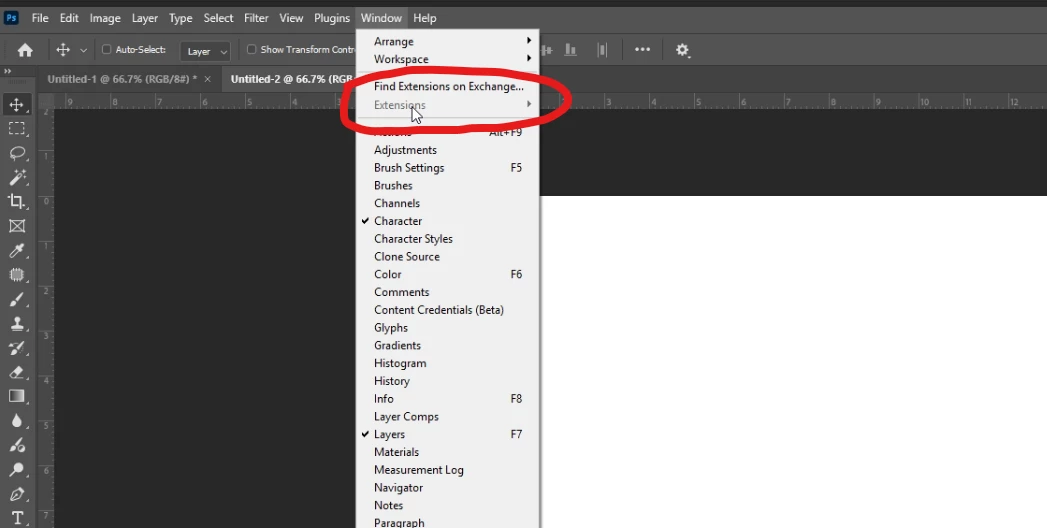Select the Magic Wand tool
Image resolution: width=1047 pixels, height=528 pixels.
tap(17, 177)
